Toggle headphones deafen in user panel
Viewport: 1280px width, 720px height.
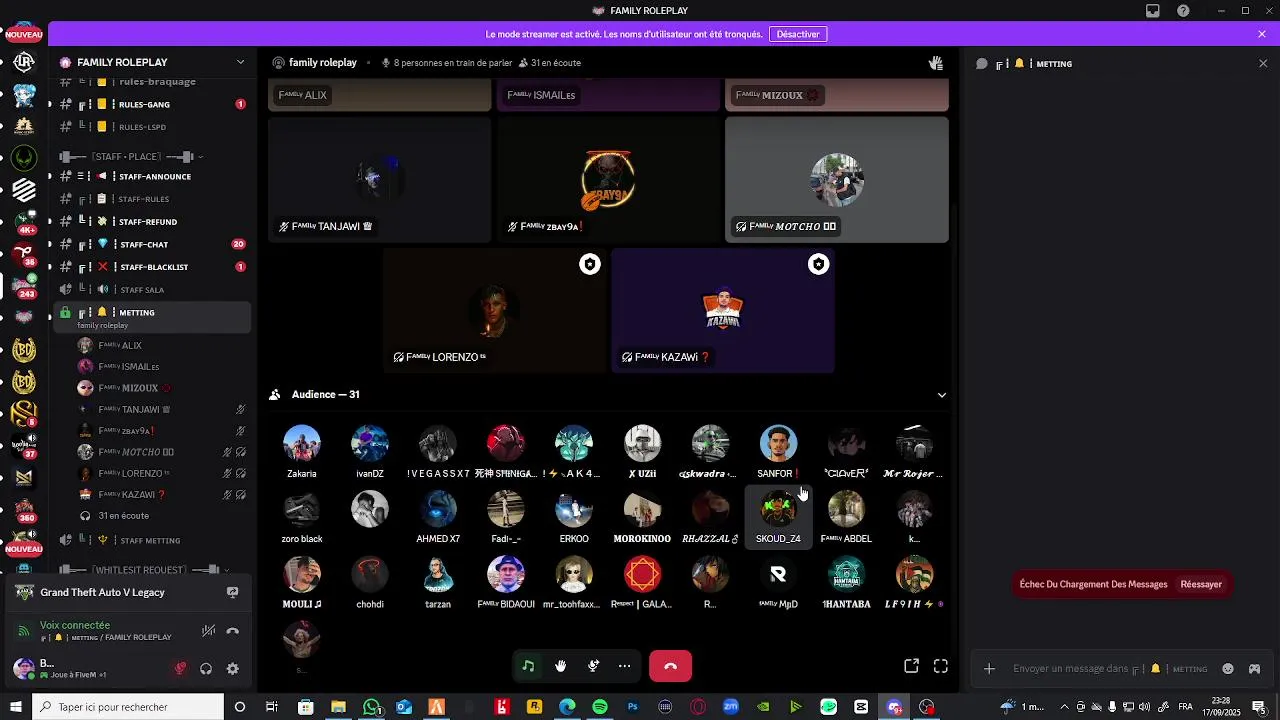[x=206, y=669]
